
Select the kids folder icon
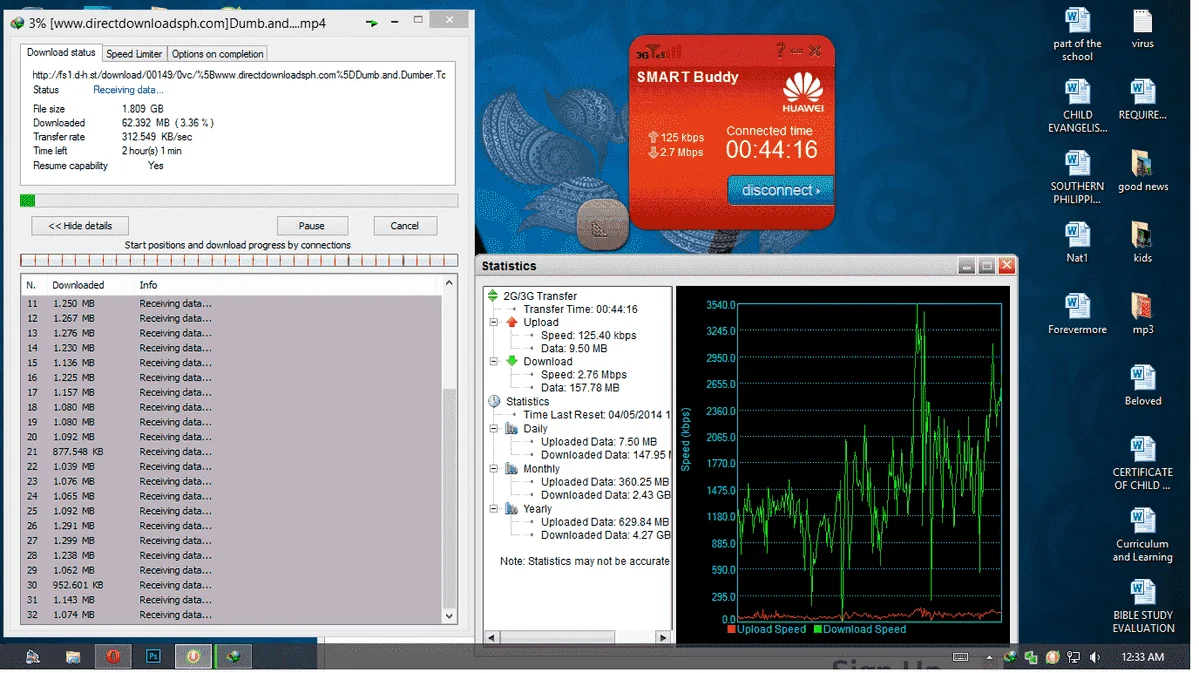pos(1142,242)
